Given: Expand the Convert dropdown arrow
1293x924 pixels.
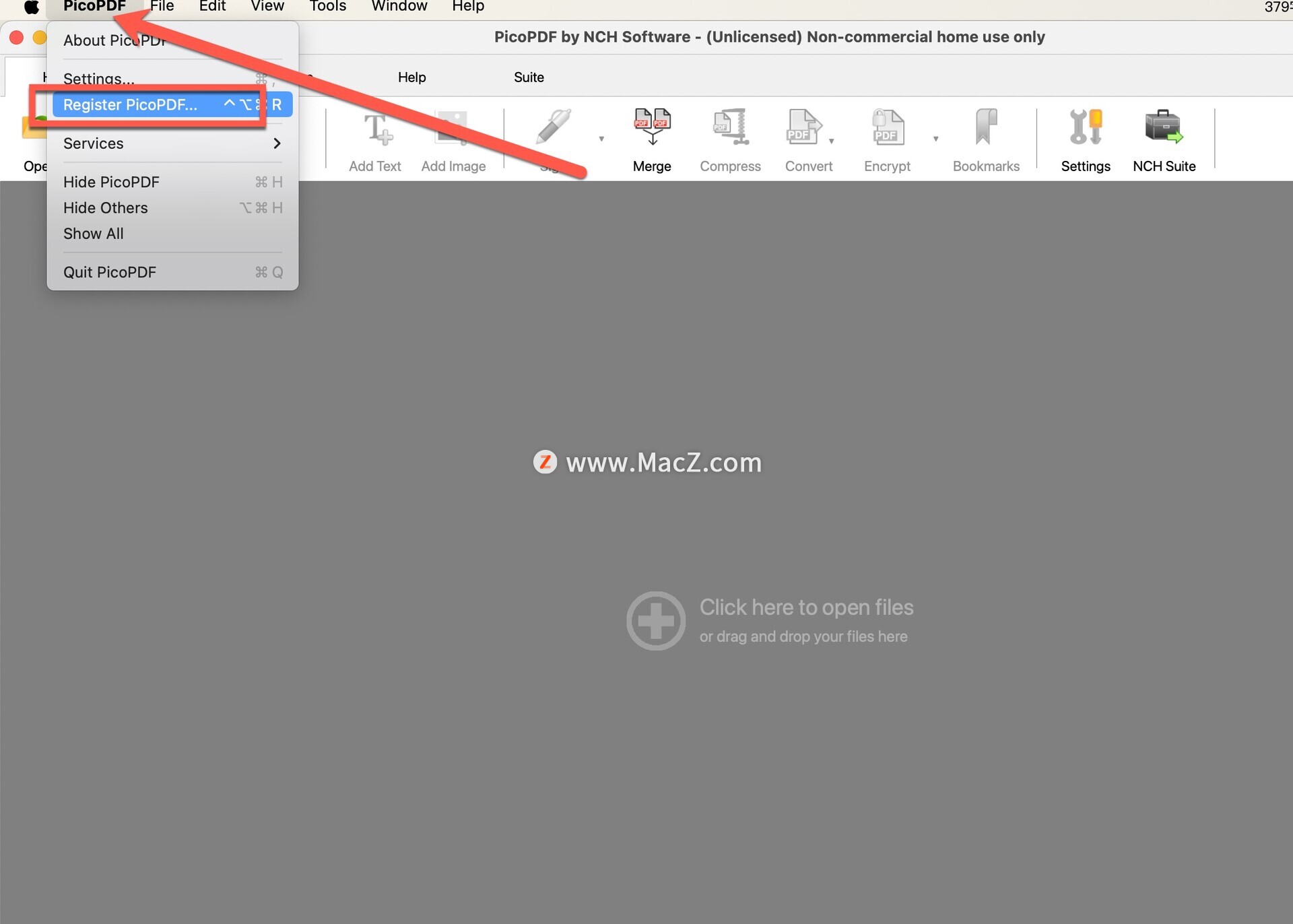Looking at the screenshot, I should 832,141.
